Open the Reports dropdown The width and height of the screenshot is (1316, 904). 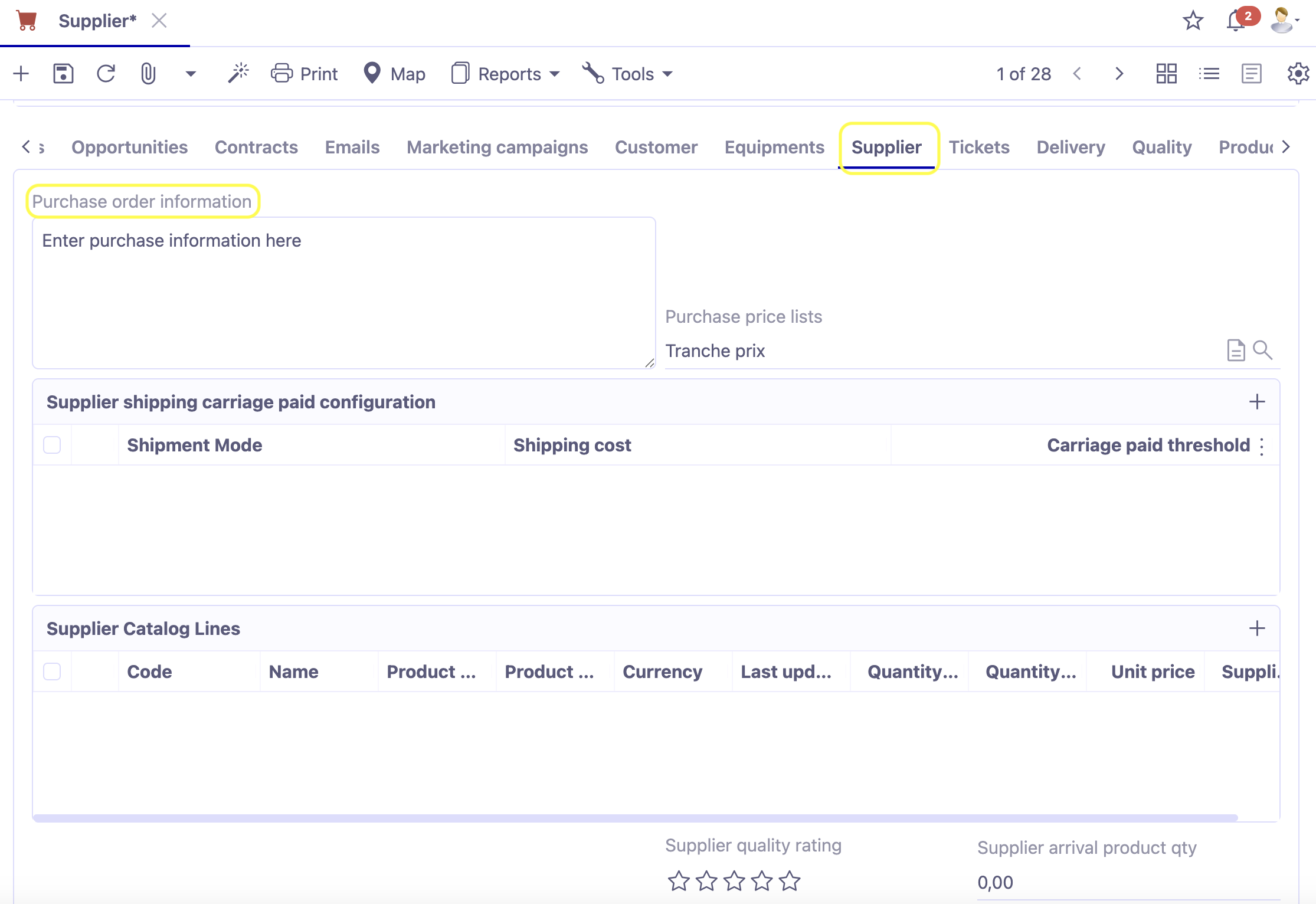(505, 73)
